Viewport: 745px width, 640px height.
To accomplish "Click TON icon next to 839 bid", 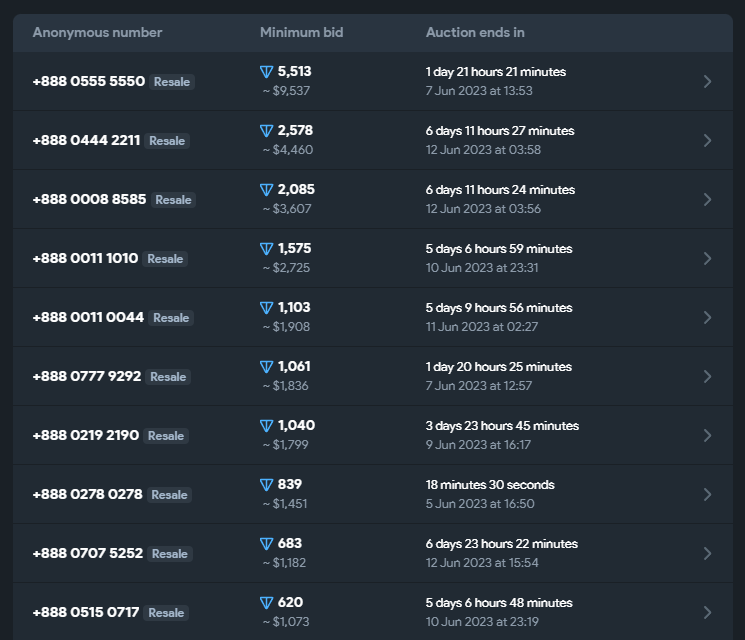I will click(267, 485).
